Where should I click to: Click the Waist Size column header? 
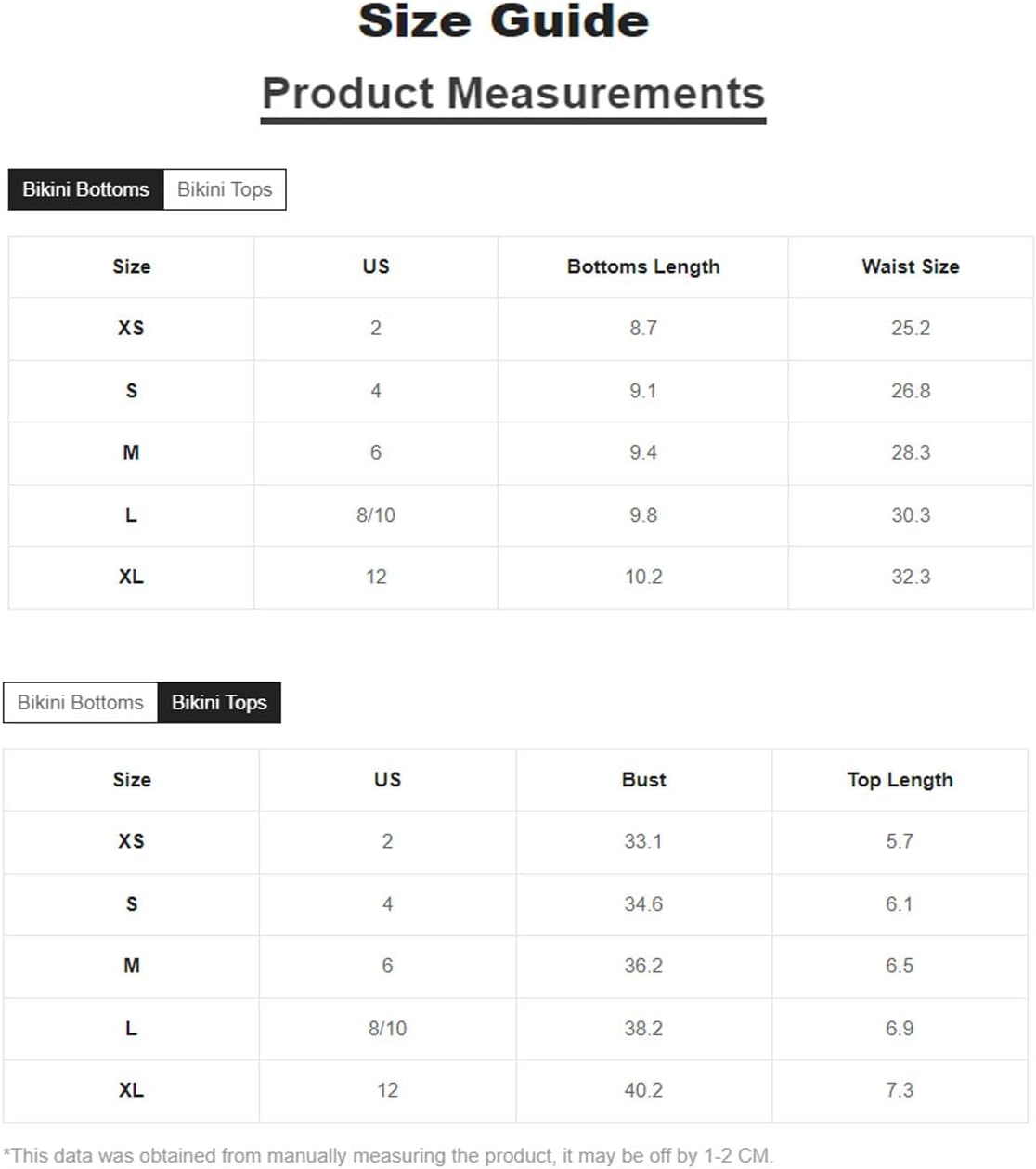[911, 266]
